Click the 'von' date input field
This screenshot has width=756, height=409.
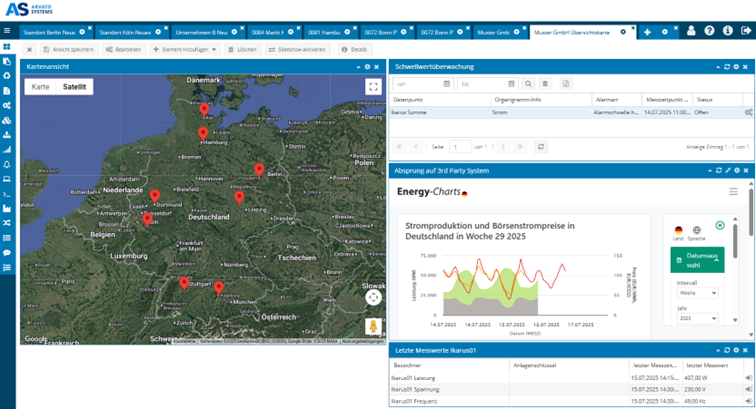pyautogui.click(x=417, y=84)
